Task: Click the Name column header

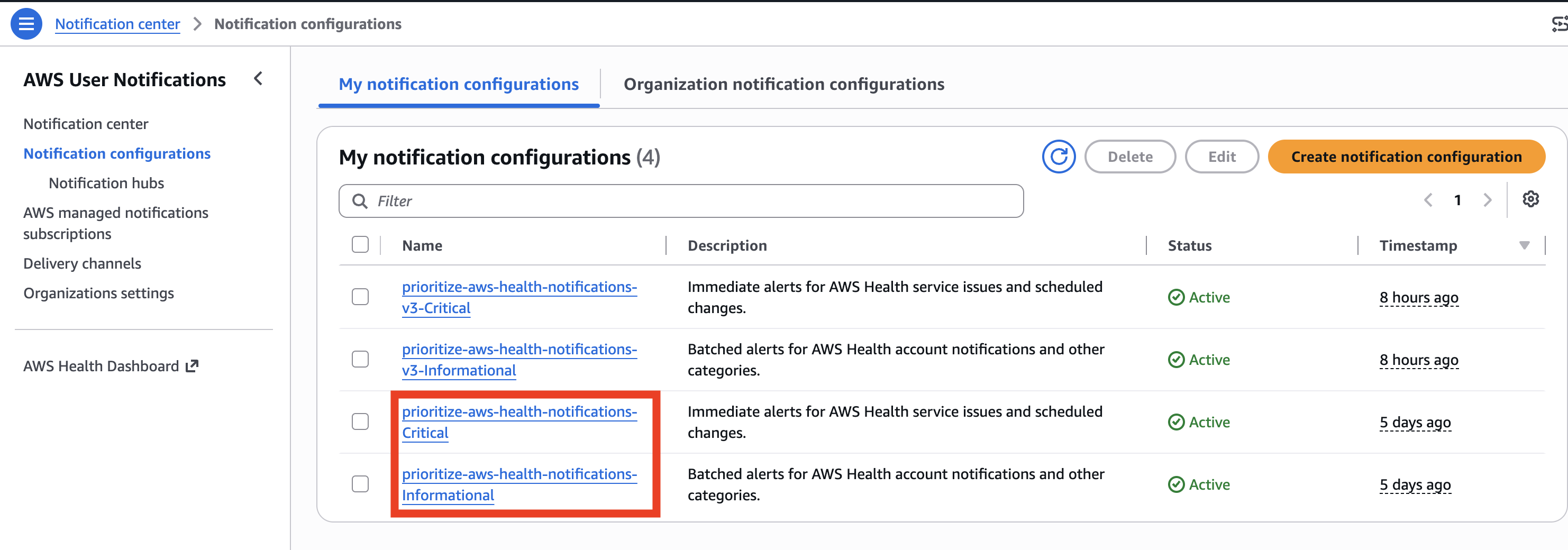Action: pyautogui.click(x=422, y=246)
